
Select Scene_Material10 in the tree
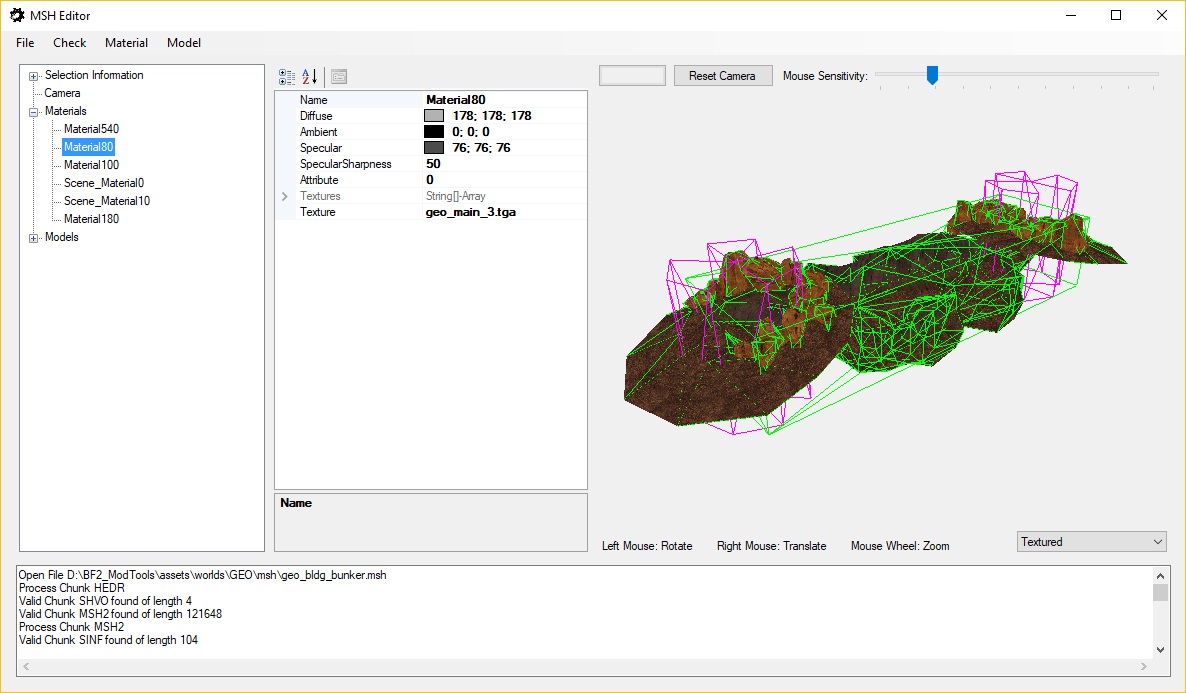coord(107,200)
